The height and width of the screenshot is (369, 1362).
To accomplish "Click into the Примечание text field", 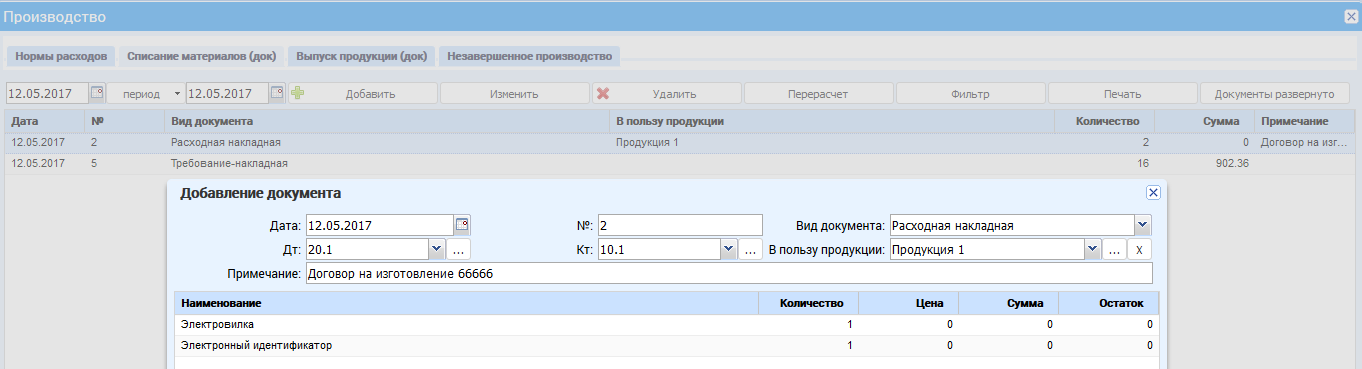I will coord(729,273).
